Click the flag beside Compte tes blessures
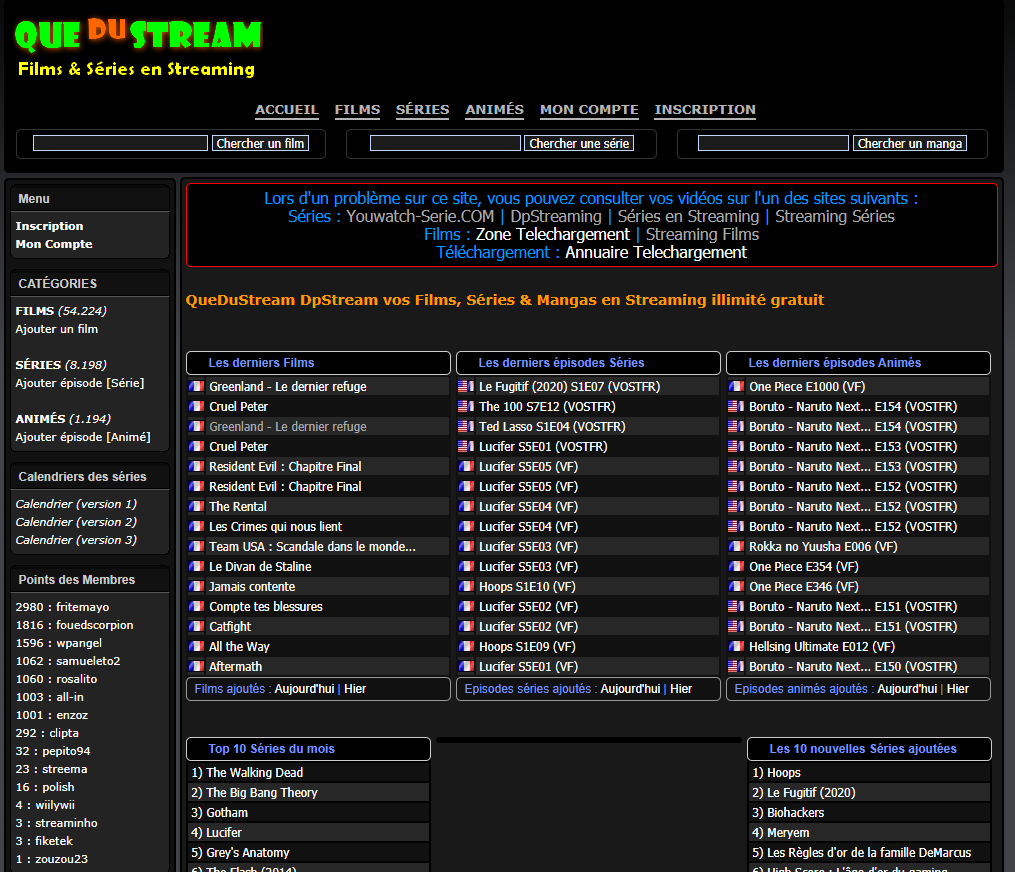 point(197,607)
